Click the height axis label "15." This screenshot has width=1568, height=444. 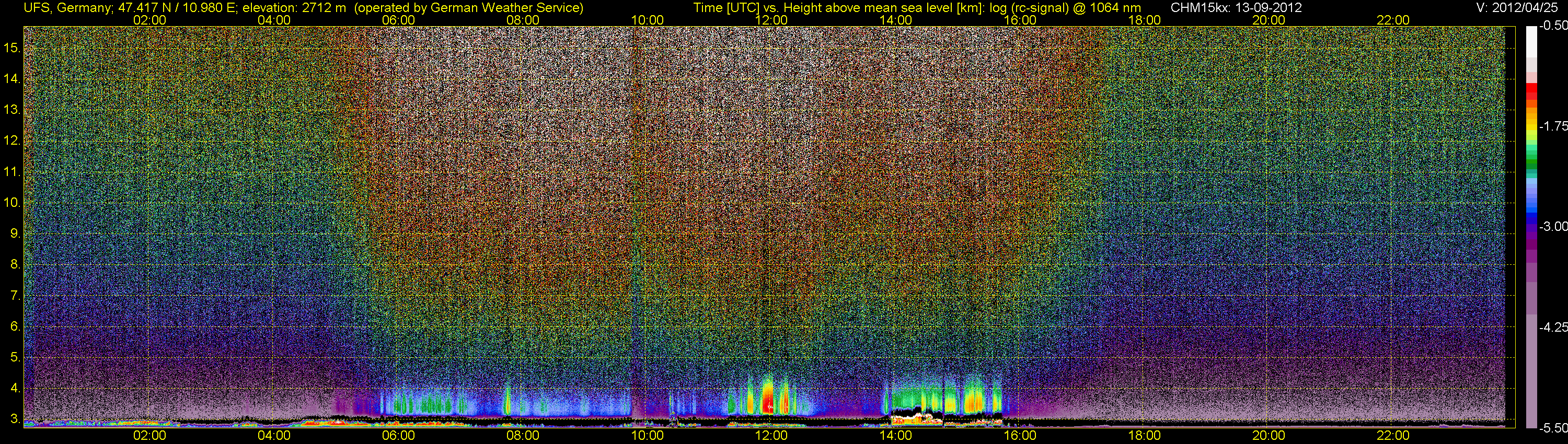point(13,48)
